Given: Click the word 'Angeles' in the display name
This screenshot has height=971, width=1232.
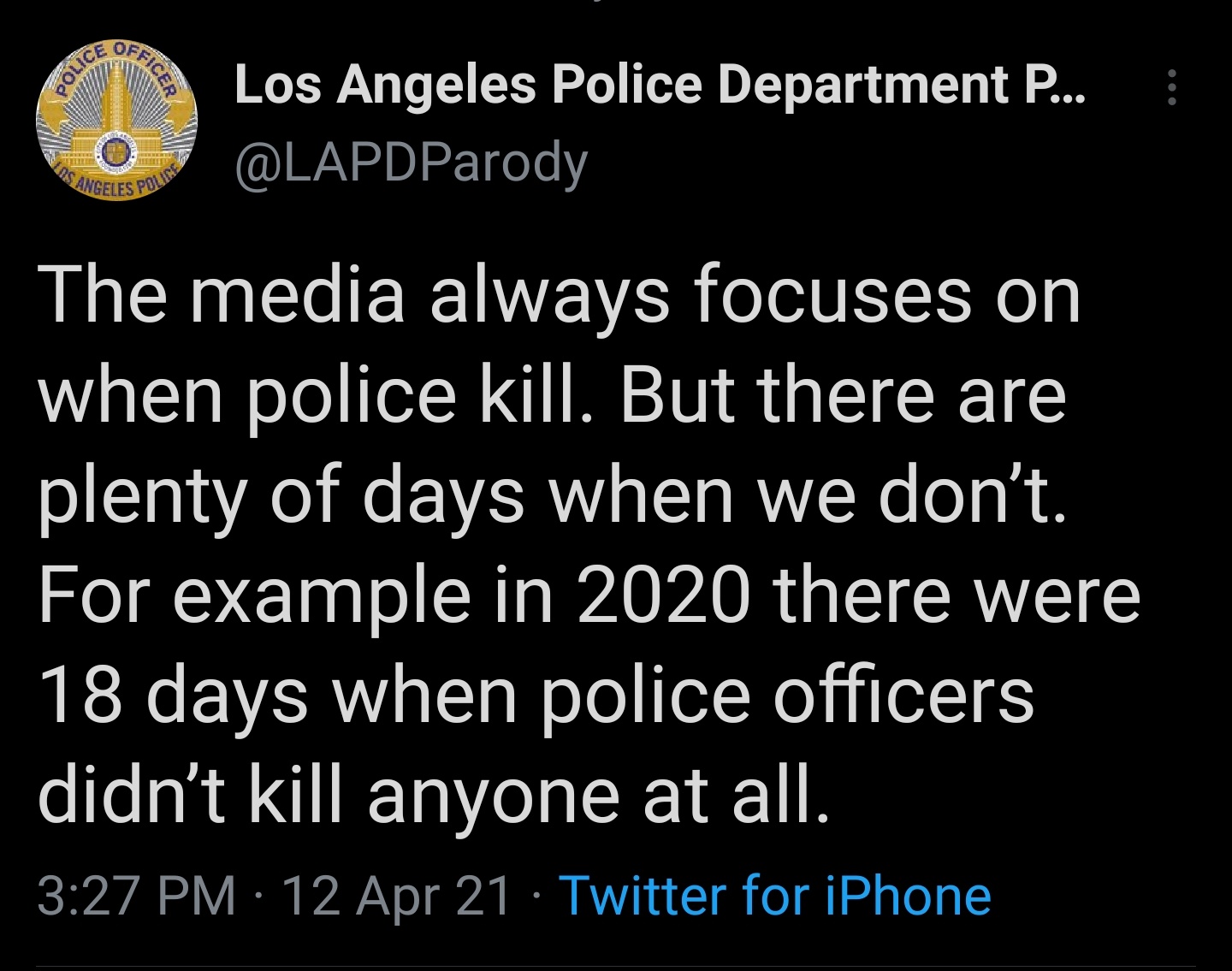Looking at the screenshot, I should pyautogui.click(x=436, y=85).
